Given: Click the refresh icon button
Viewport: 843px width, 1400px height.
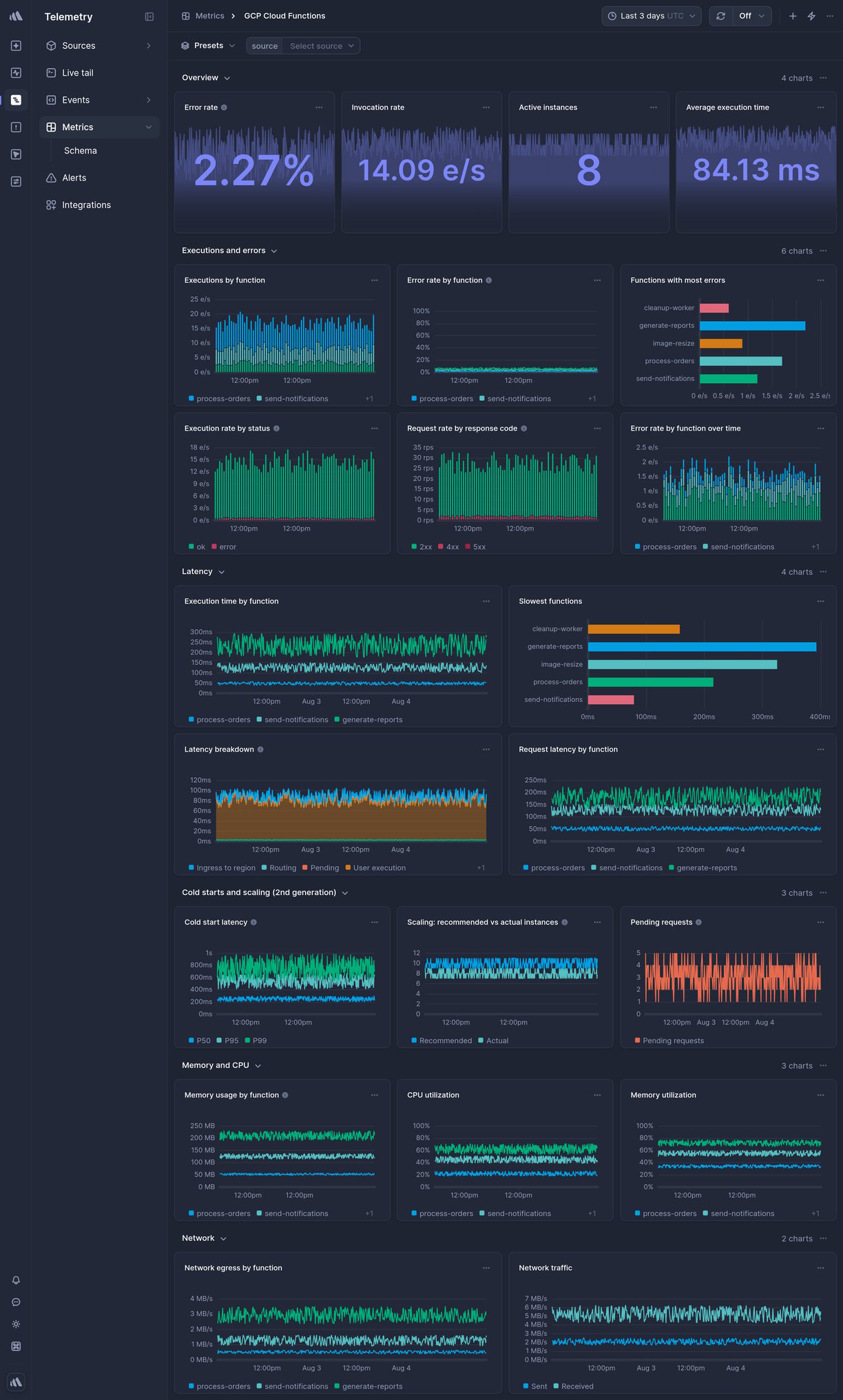Looking at the screenshot, I should coord(720,16).
